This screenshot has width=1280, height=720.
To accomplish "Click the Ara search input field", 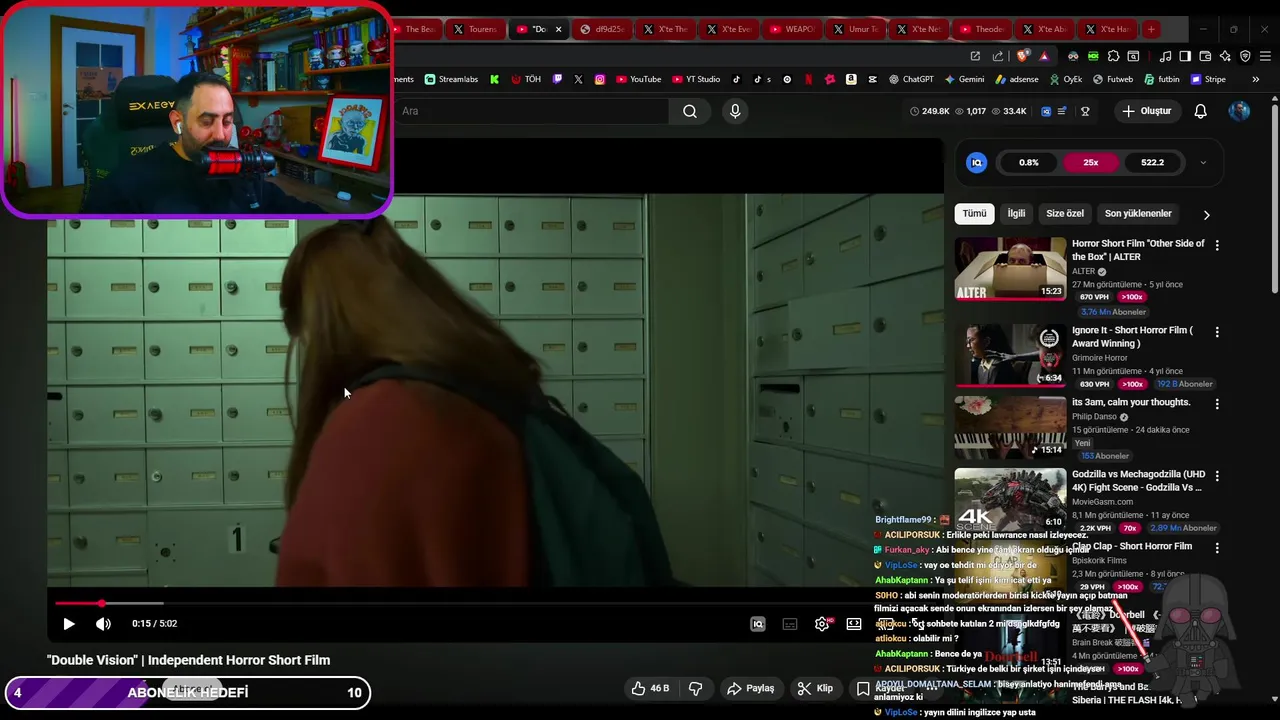I will [530, 111].
